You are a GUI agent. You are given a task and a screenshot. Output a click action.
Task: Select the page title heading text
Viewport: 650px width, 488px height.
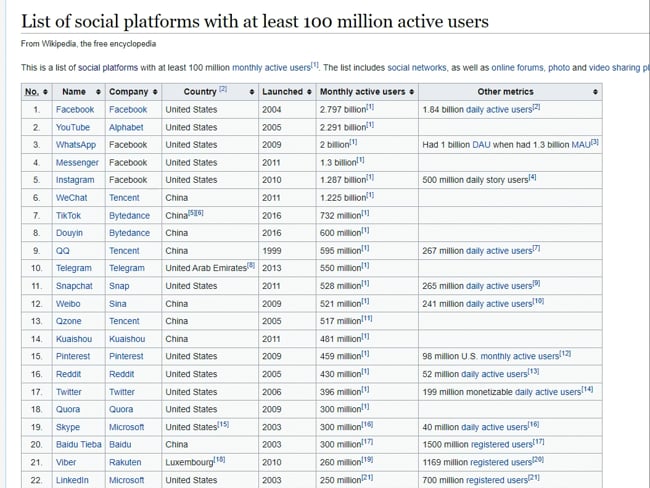(255, 21)
